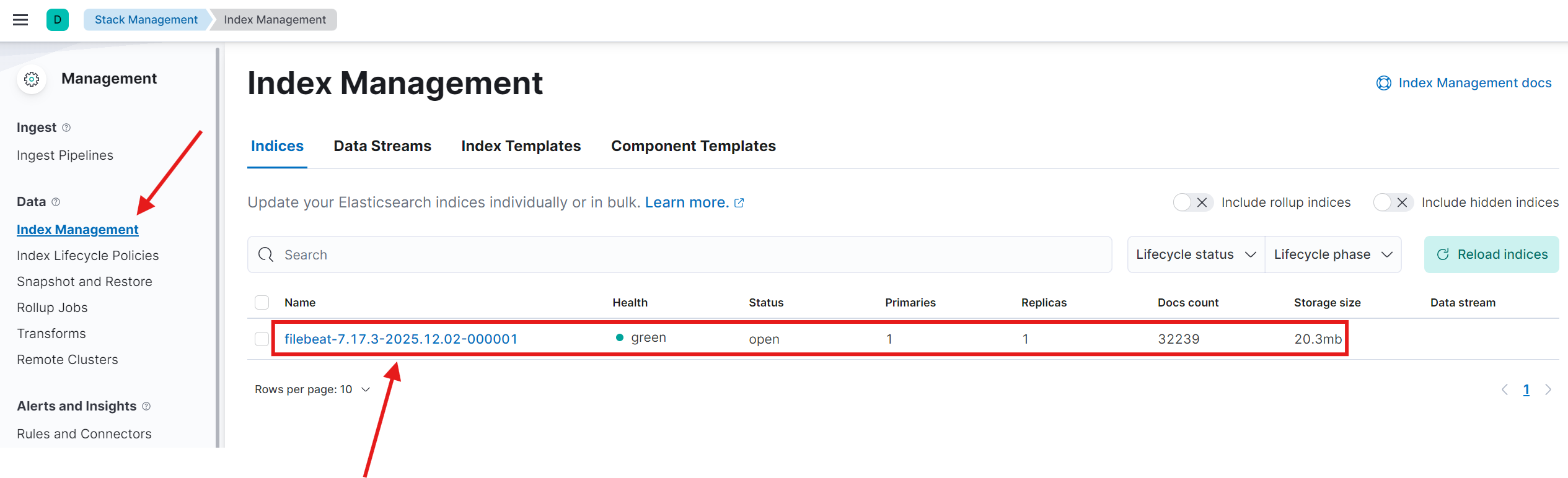Select the header checkbox to select all indices
This screenshot has width=1568, height=478.
click(262, 302)
